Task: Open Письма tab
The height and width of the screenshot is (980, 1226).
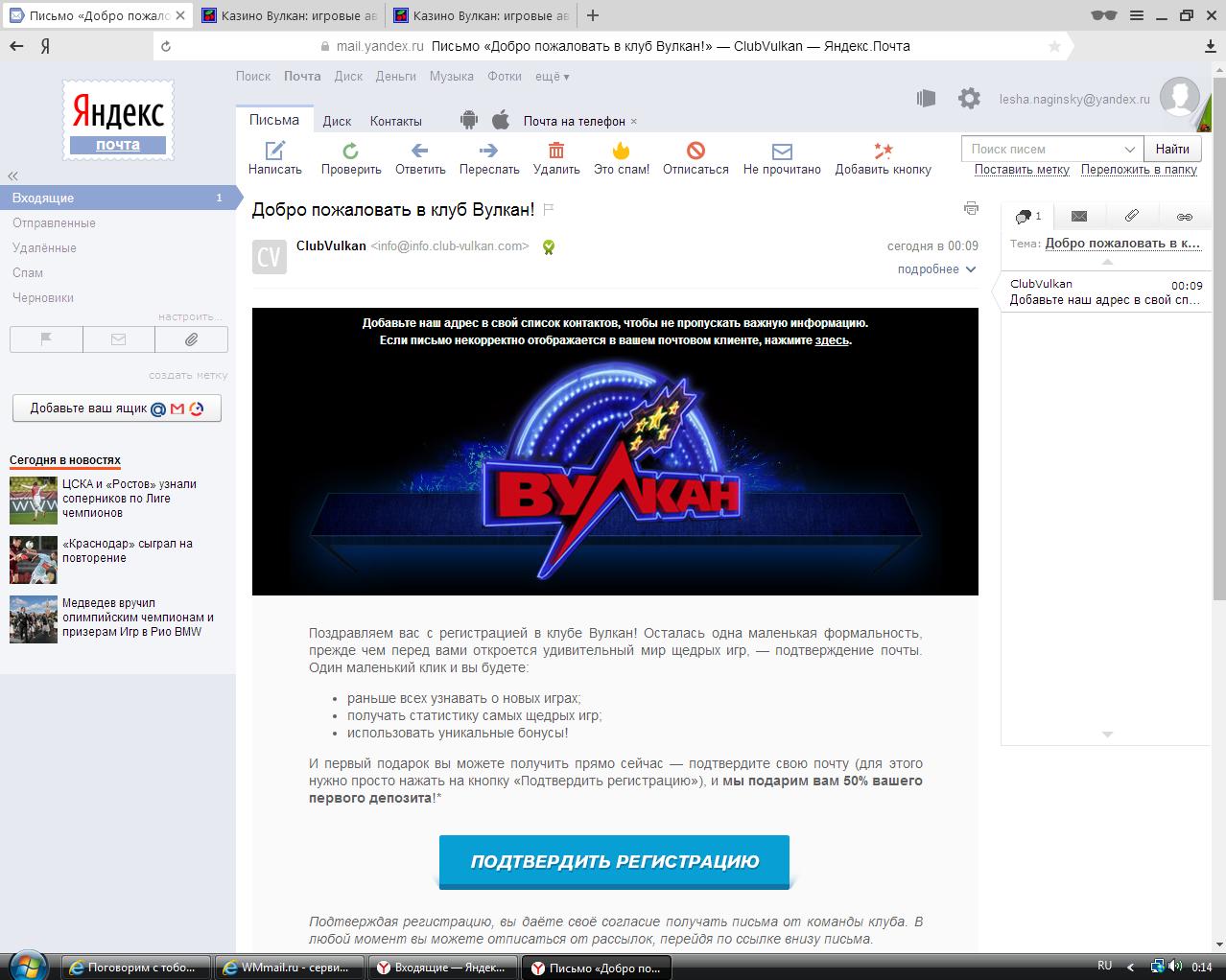Action: (274, 120)
